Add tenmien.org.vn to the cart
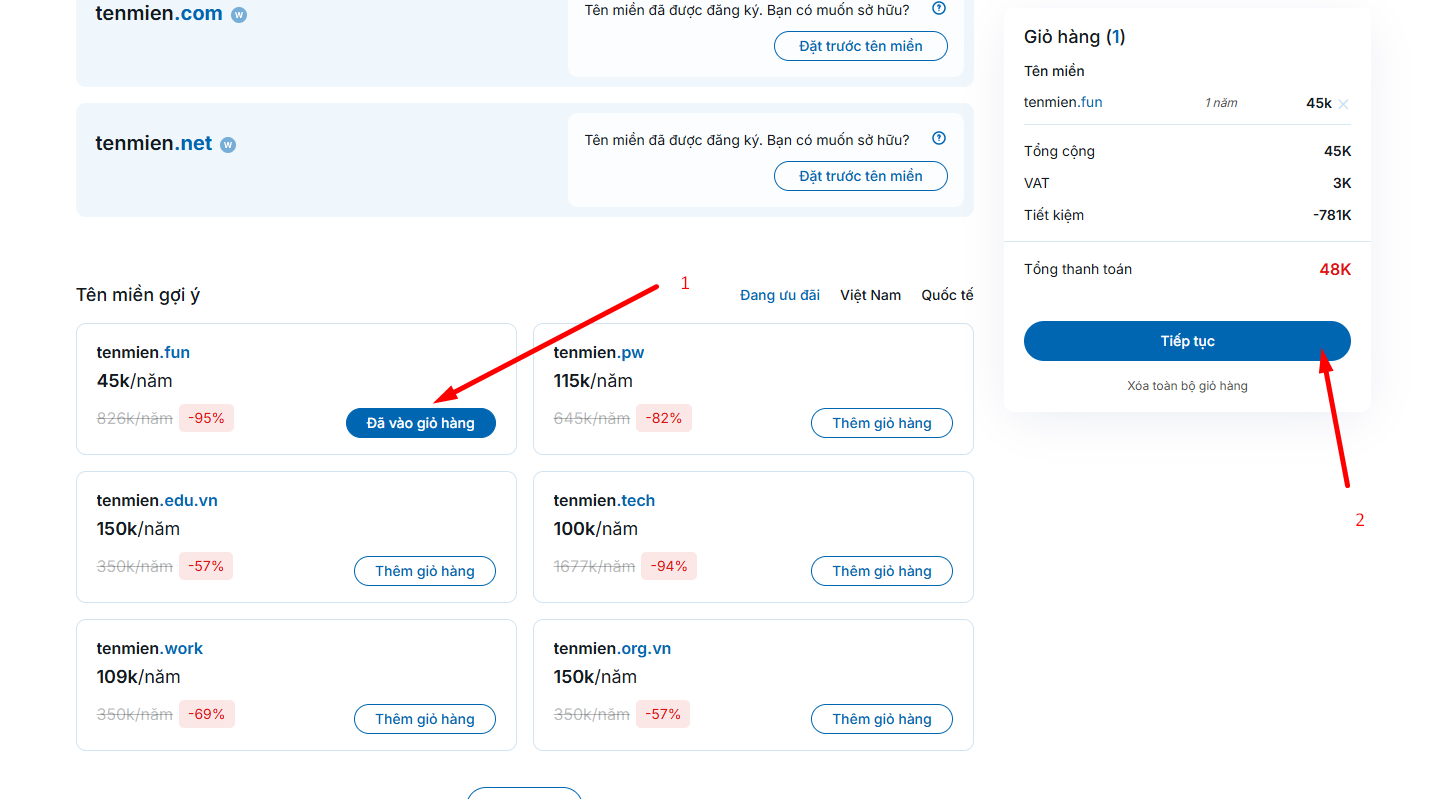 click(881, 719)
